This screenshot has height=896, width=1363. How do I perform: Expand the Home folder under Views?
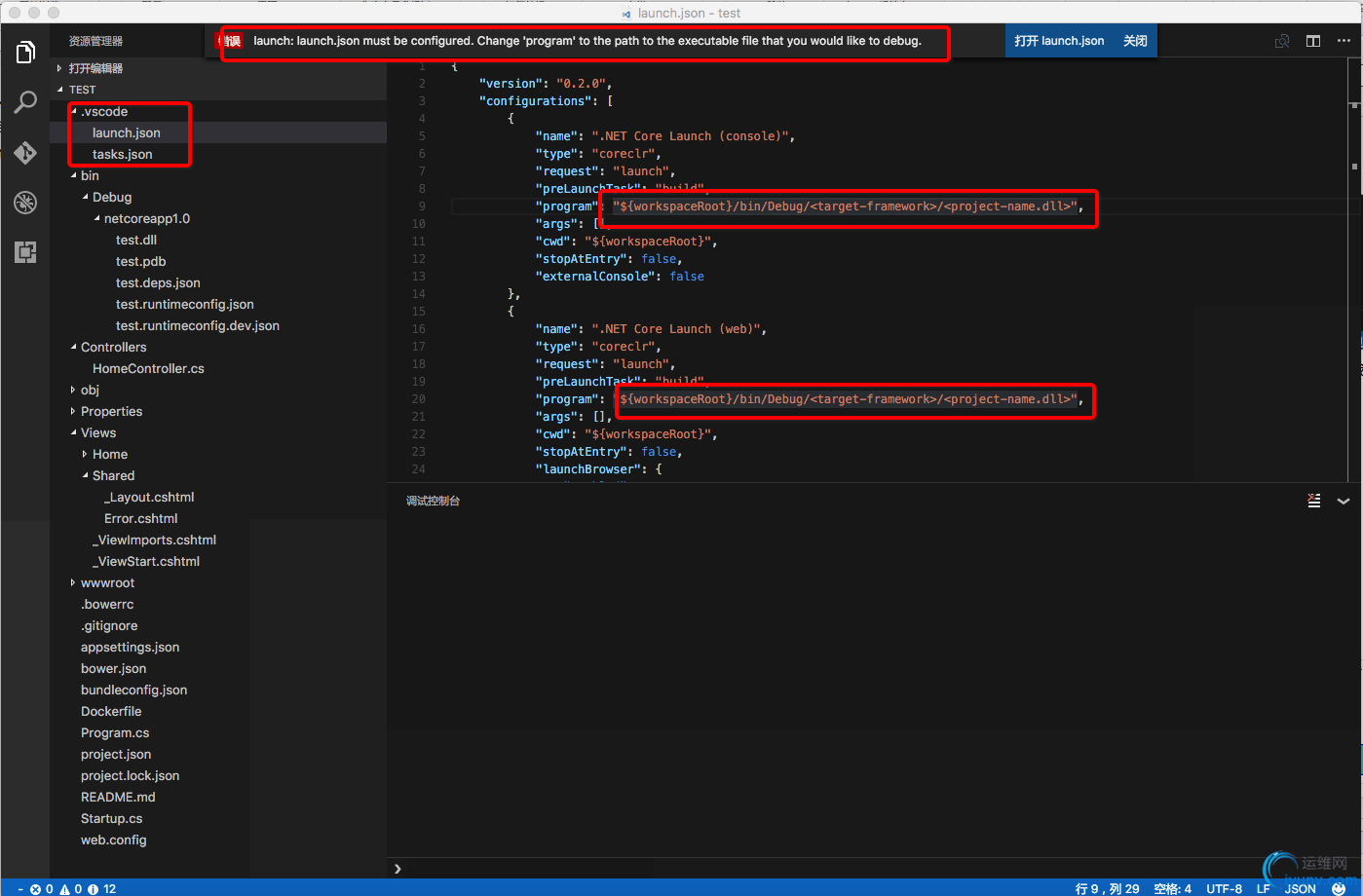coord(109,455)
